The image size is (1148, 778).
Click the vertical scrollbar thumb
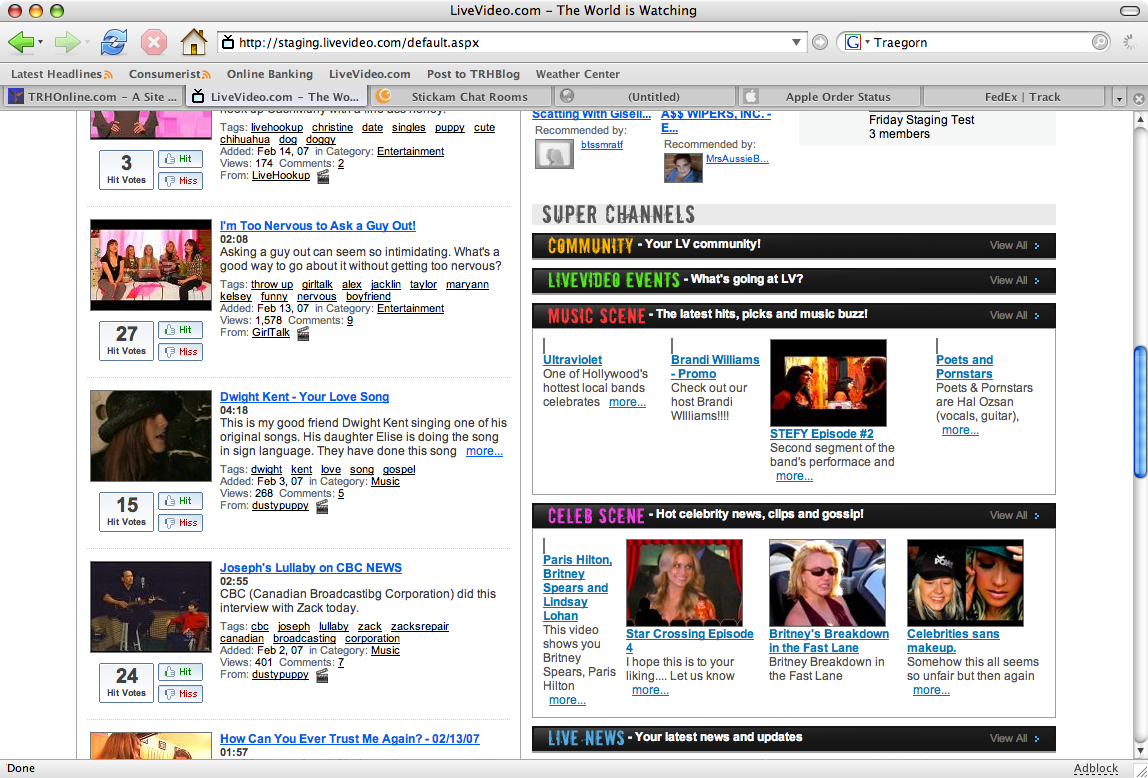coord(1140,413)
